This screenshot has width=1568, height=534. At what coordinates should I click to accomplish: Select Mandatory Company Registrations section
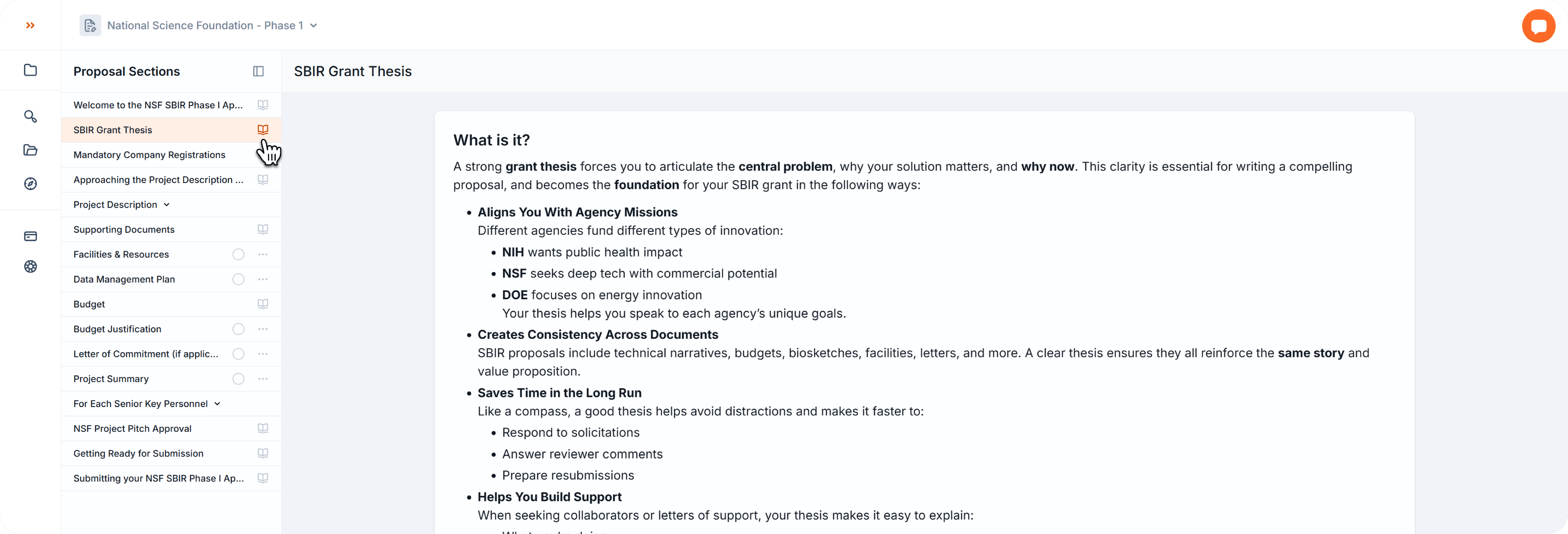coord(149,155)
